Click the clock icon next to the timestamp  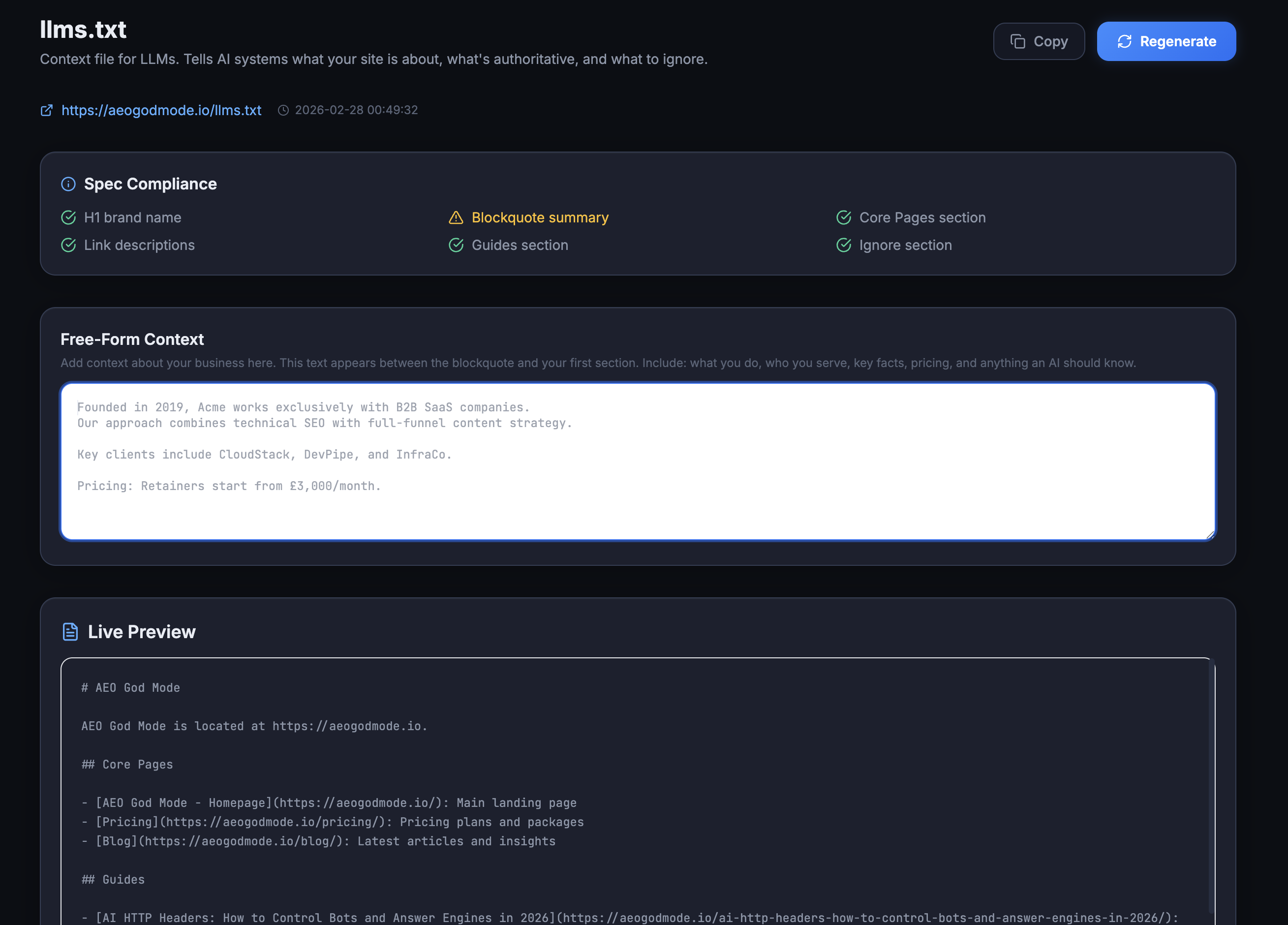click(283, 110)
